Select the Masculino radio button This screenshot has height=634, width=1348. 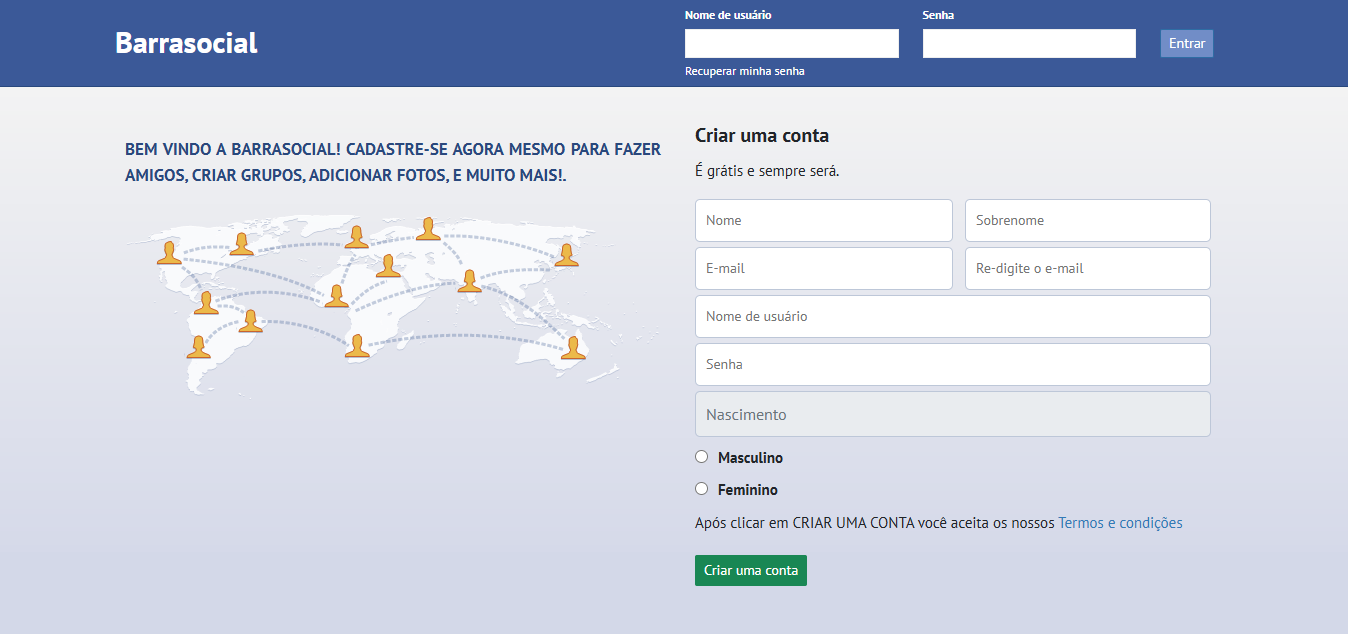(701, 456)
